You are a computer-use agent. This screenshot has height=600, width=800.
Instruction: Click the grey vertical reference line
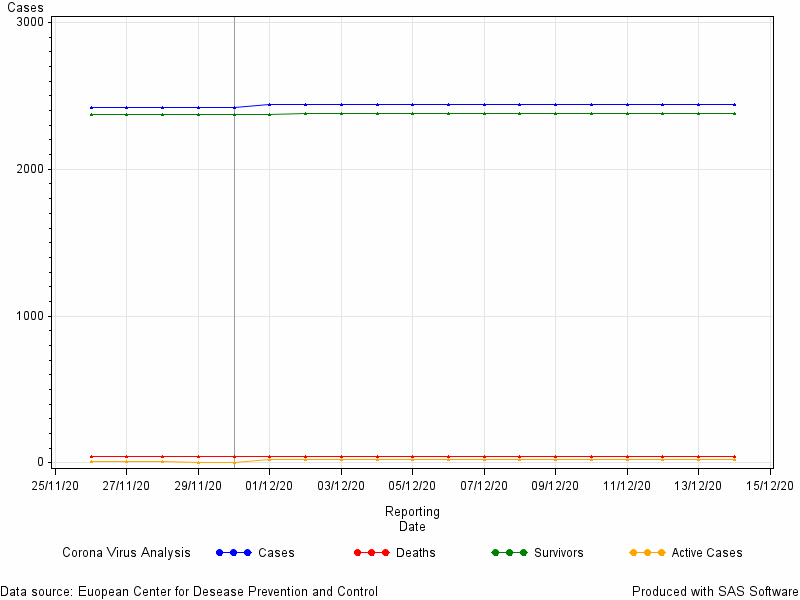pos(234,242)
